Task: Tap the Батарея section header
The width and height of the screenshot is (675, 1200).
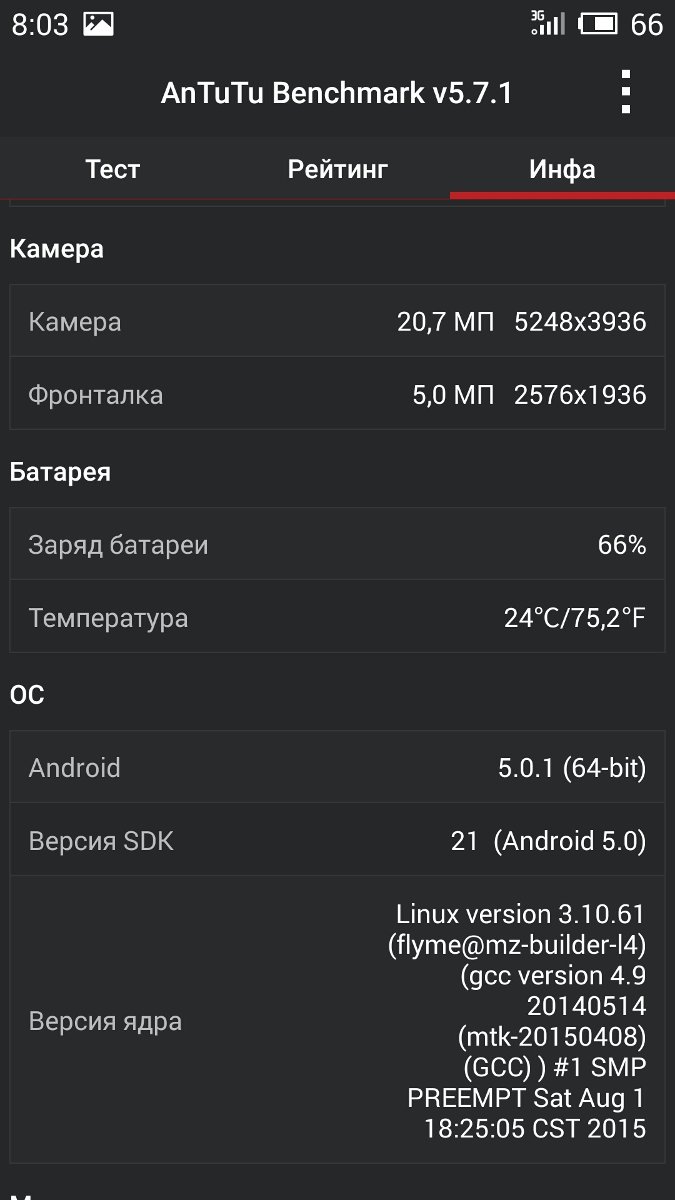Action: [60, 472]
